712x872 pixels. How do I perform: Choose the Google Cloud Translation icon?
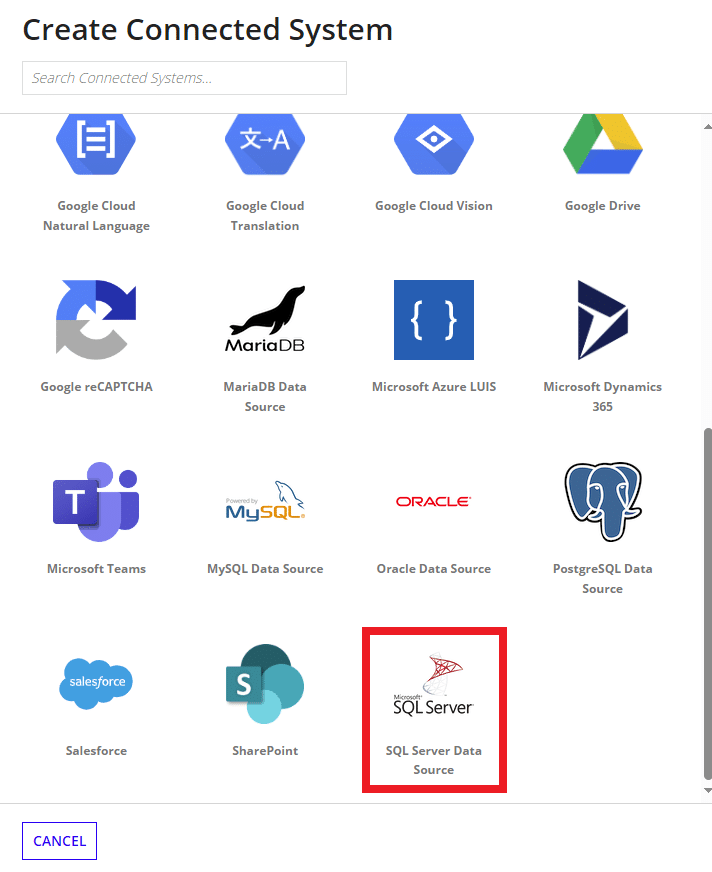[265, 145]
